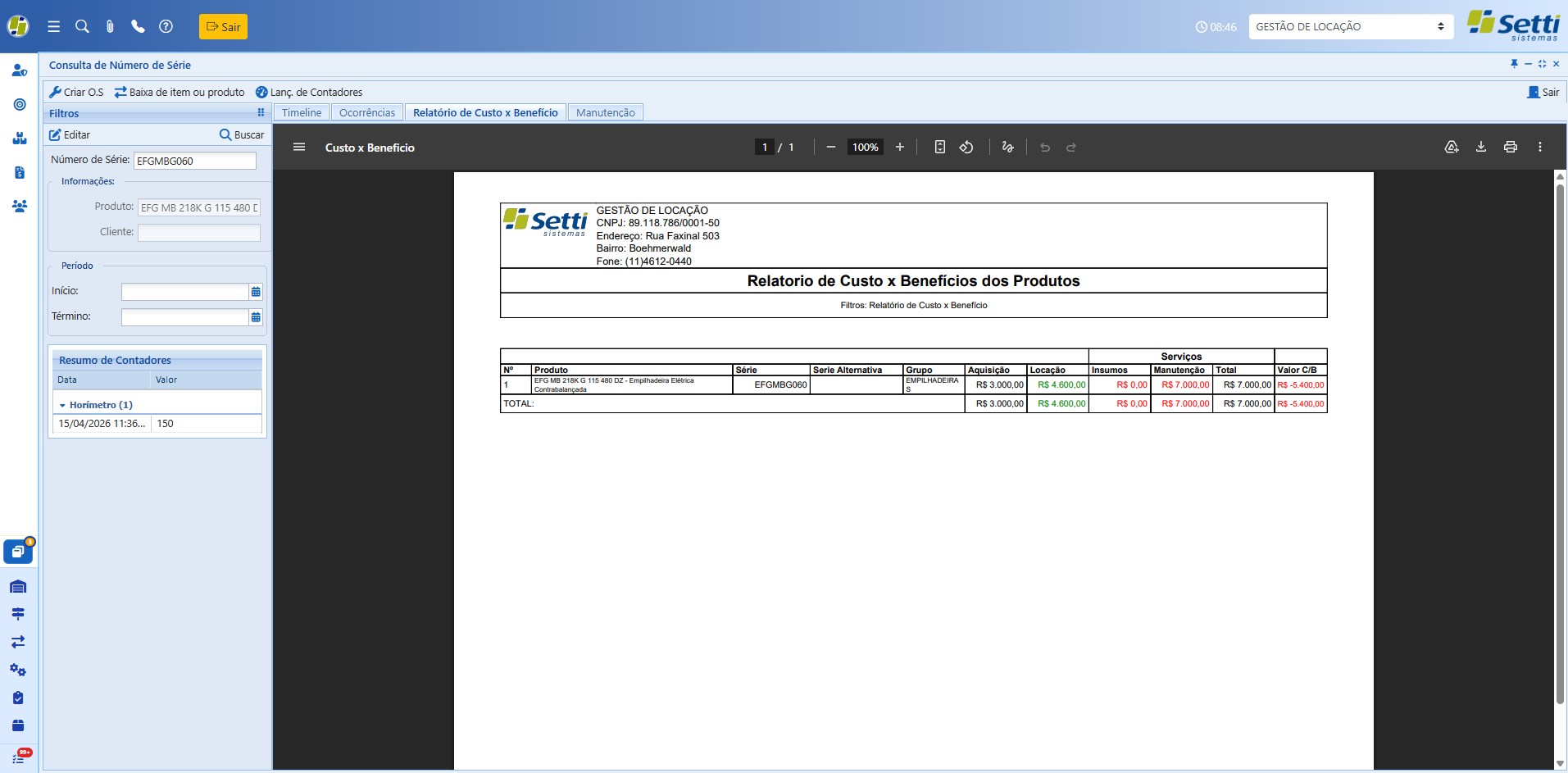Click the PDF page number field
This screenshot has width=1568, height=773.
click(x=764, y=148)
